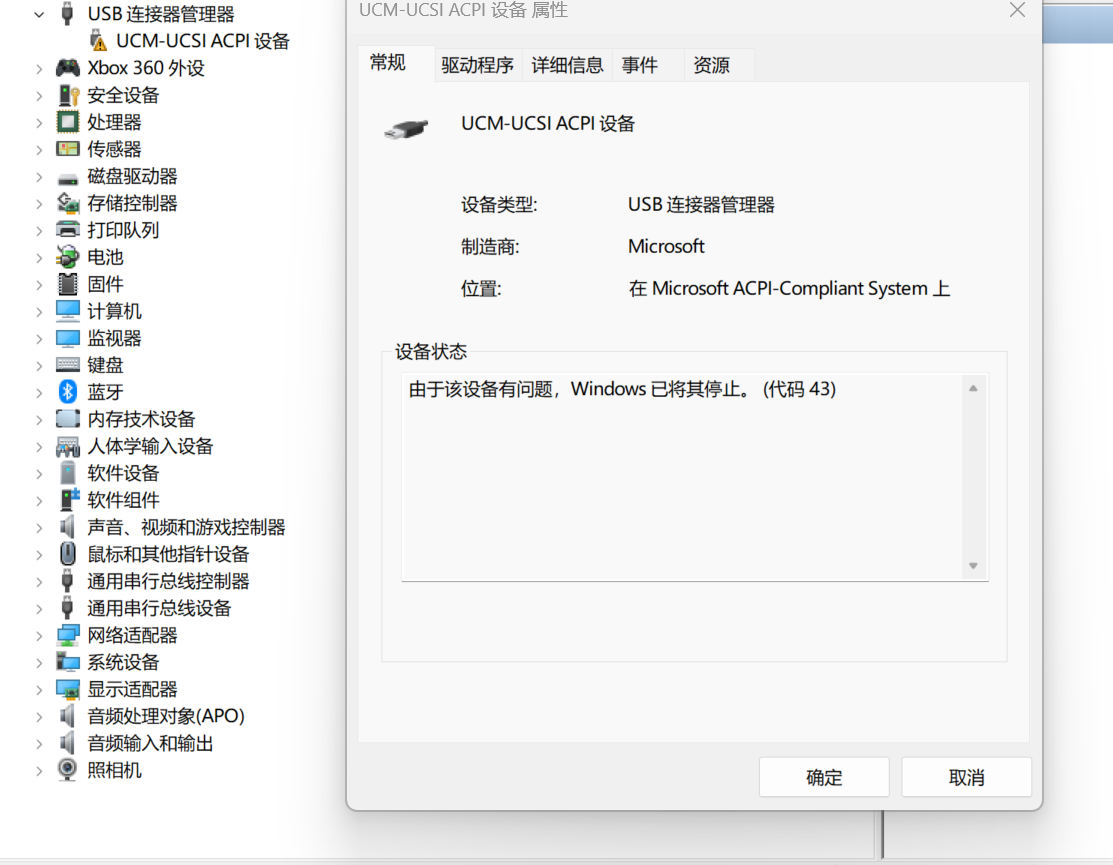Open the 详细信息 tab
This screenshot has width=1113, height=865.
[567, 65]
